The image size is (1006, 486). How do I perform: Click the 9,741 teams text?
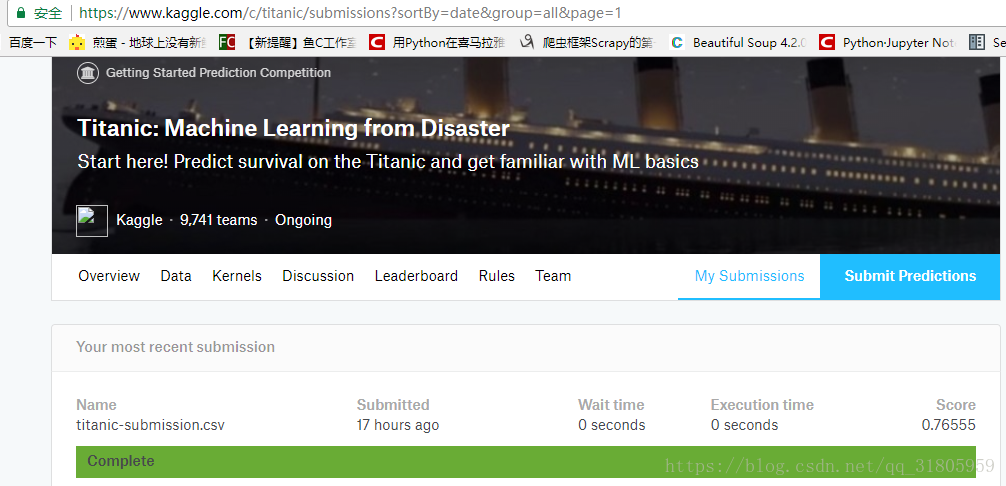click(219, 221)
